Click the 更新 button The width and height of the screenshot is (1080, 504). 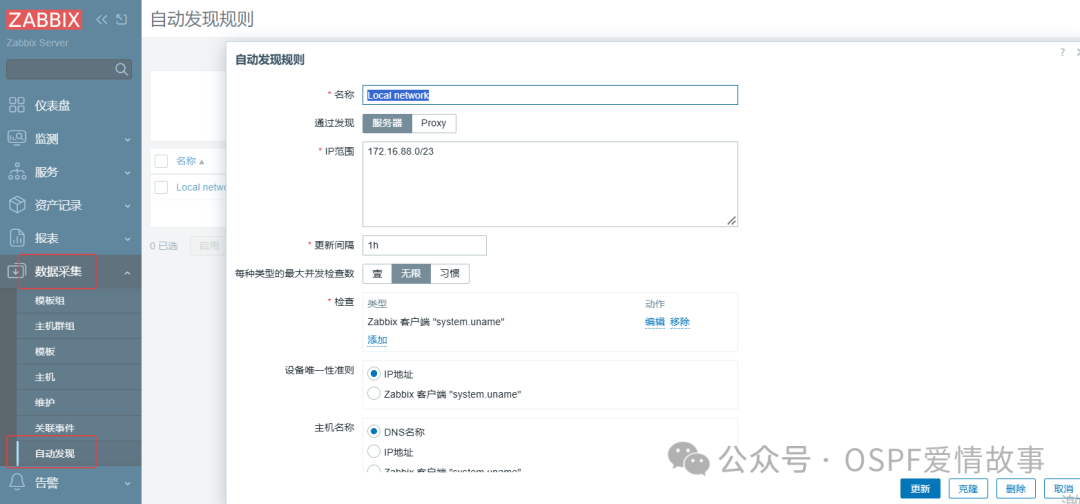(920, 489)
